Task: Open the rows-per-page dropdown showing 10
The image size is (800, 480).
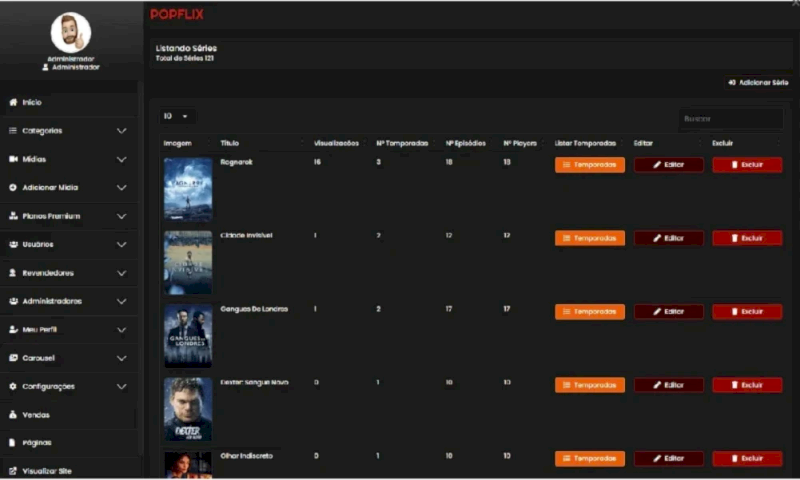Action: pyautogui.click(x=176, y=116)
